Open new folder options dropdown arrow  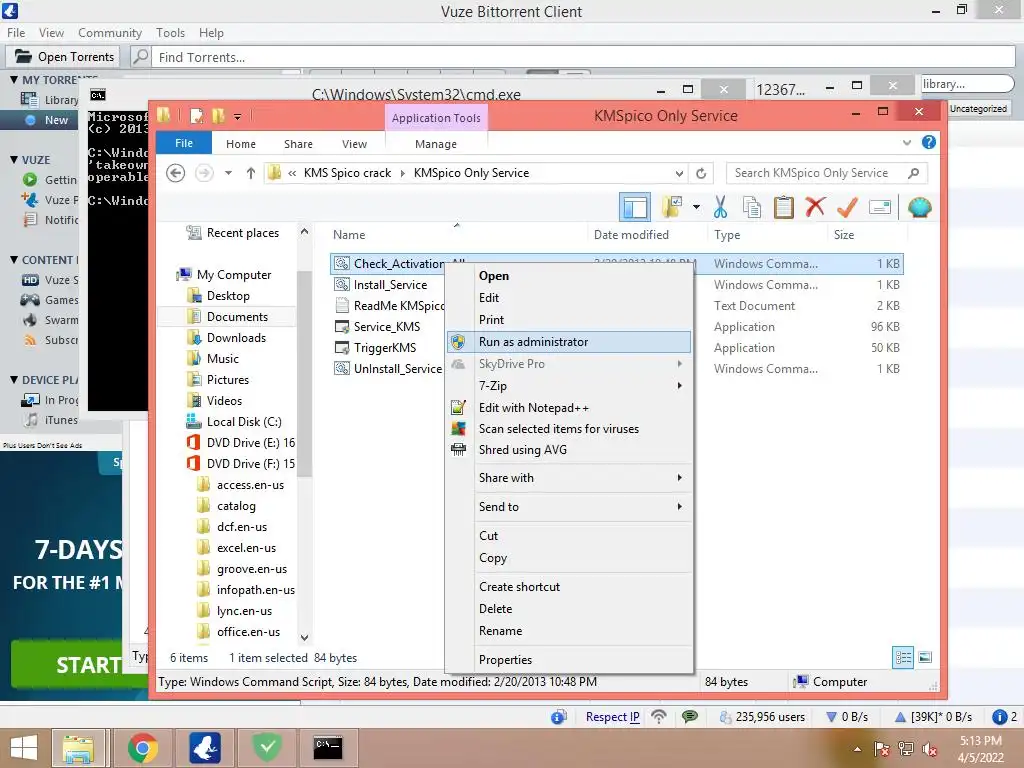tap(696, 207)
